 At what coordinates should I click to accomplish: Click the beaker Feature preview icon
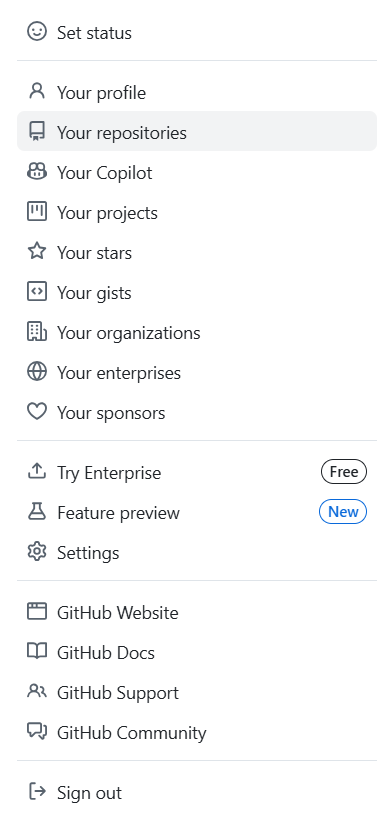click(x=36, y=512)
